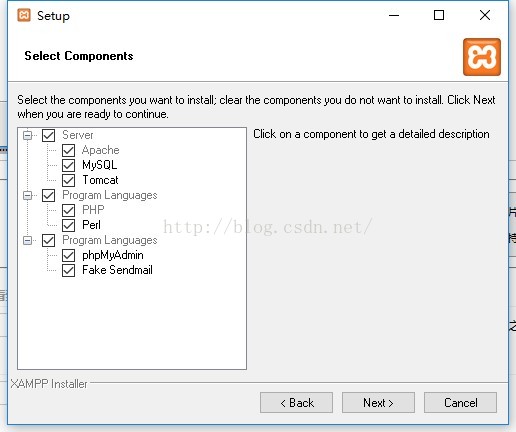
Task: Select the PHP component label
Action: (93, 210)
